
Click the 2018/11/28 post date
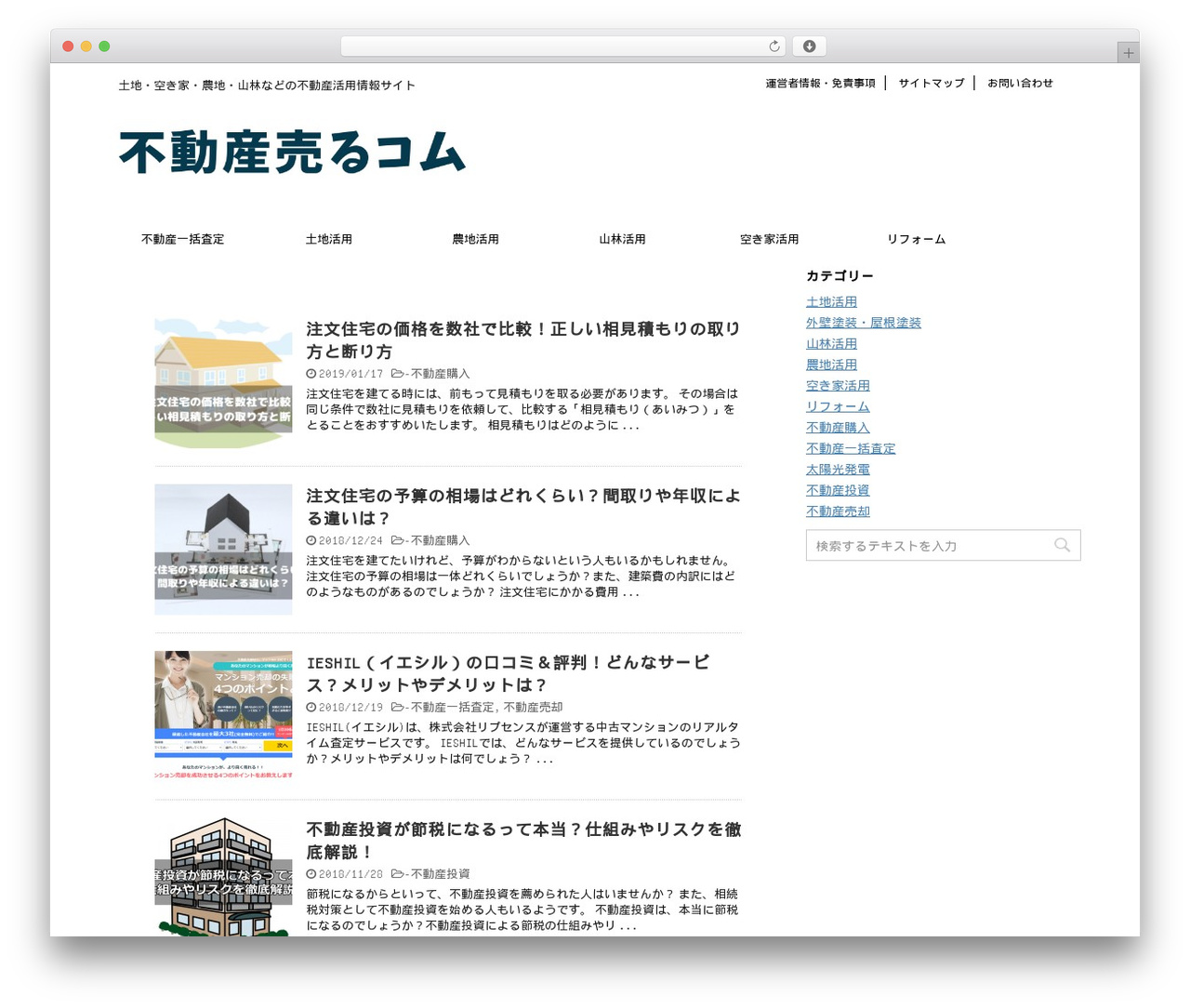pyautogui.click(x=350, y=874)
